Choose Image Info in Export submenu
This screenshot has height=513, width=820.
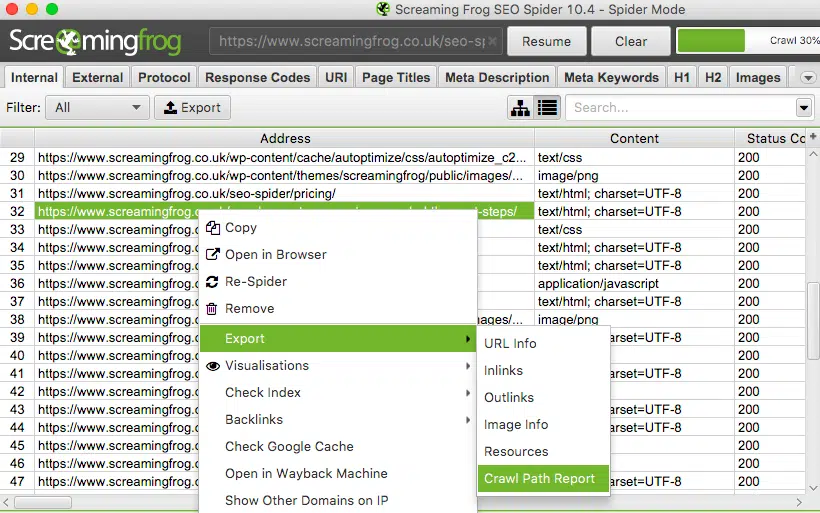pos(543,425)
